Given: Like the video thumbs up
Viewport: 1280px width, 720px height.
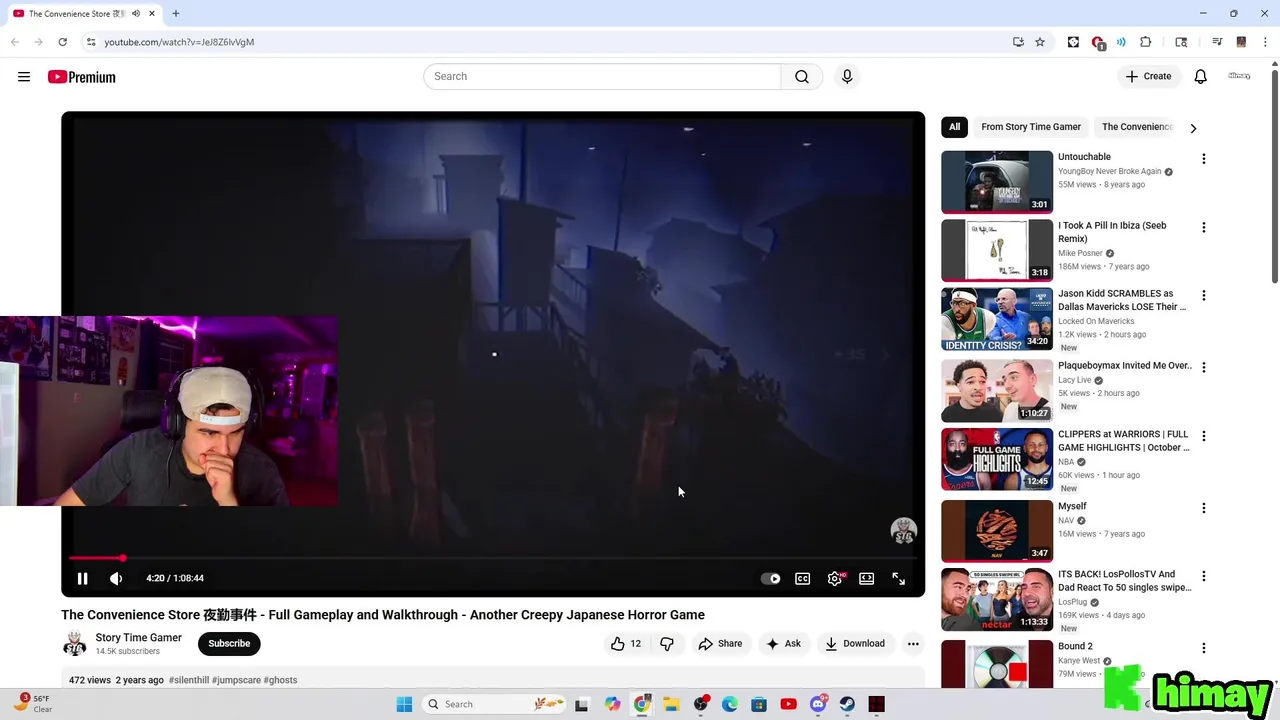Looking at the screenshot, I should [626, 644].
